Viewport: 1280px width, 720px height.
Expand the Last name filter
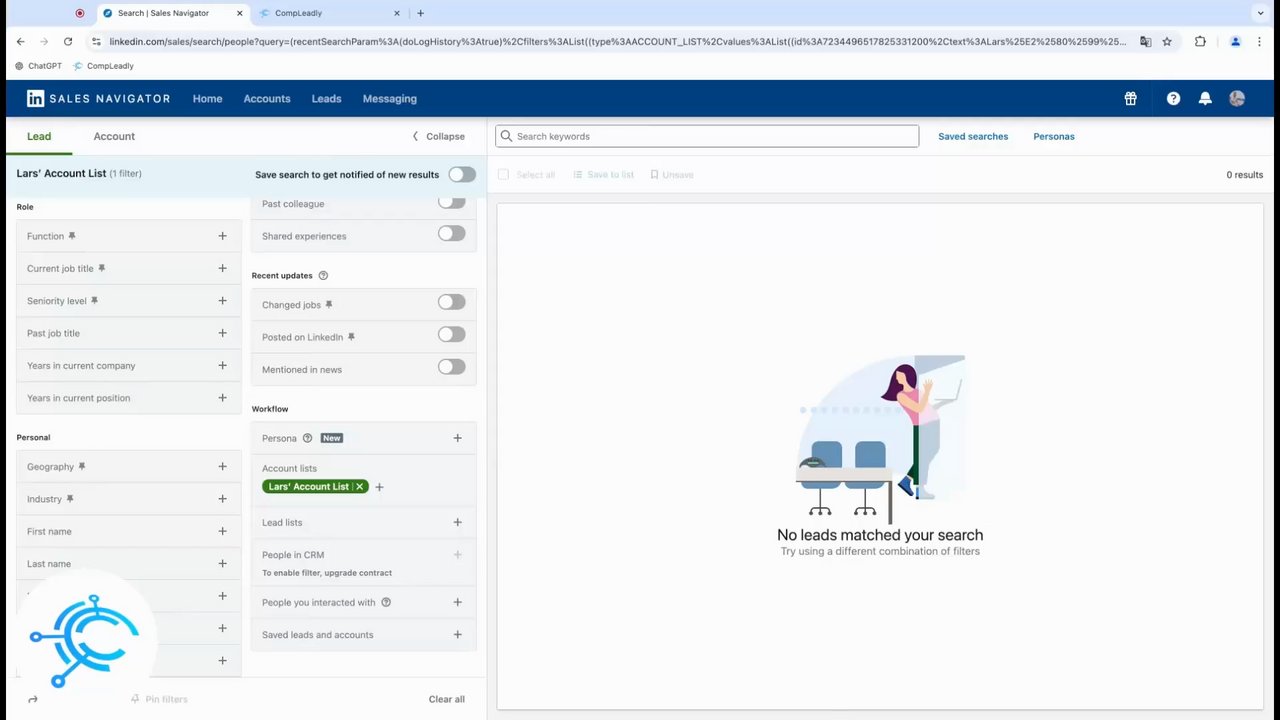[222, 564]
